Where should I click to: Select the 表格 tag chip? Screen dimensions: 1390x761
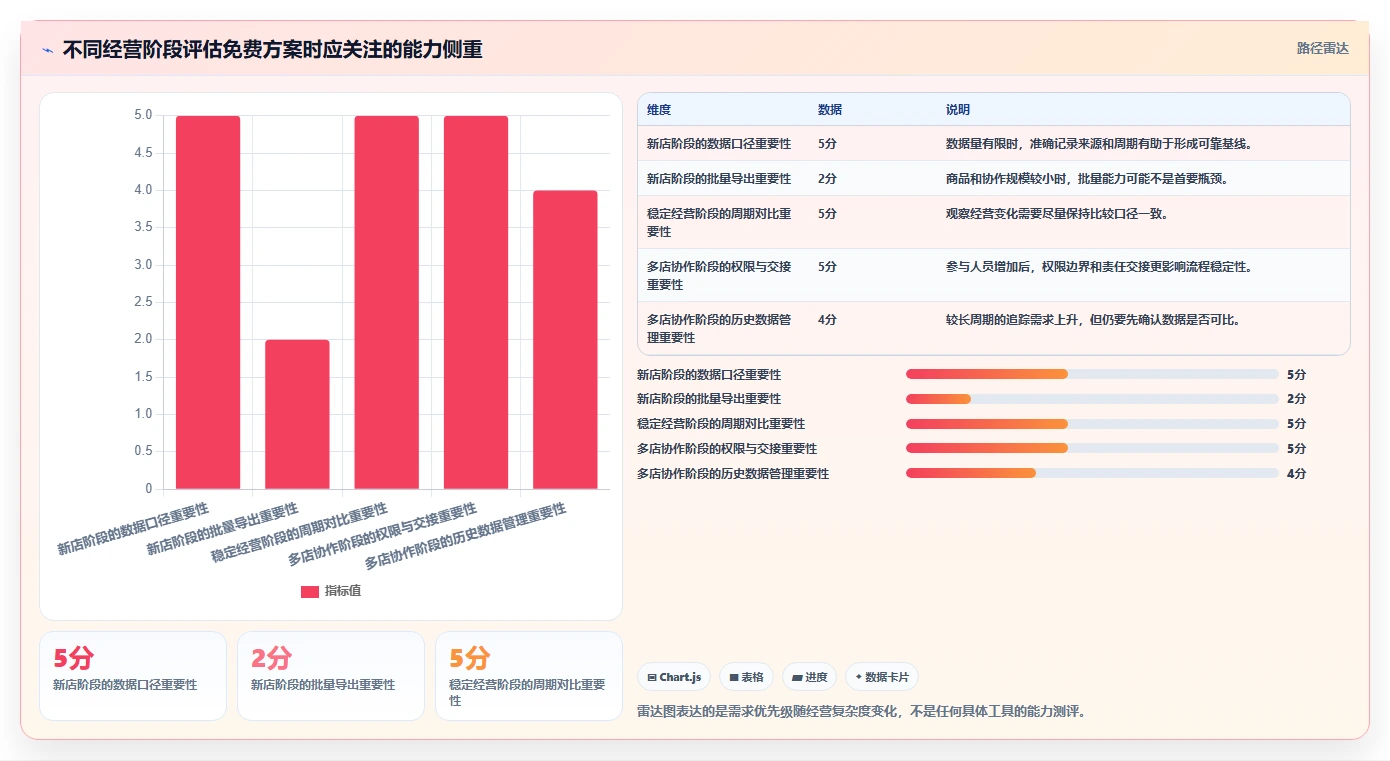[746, 677]
